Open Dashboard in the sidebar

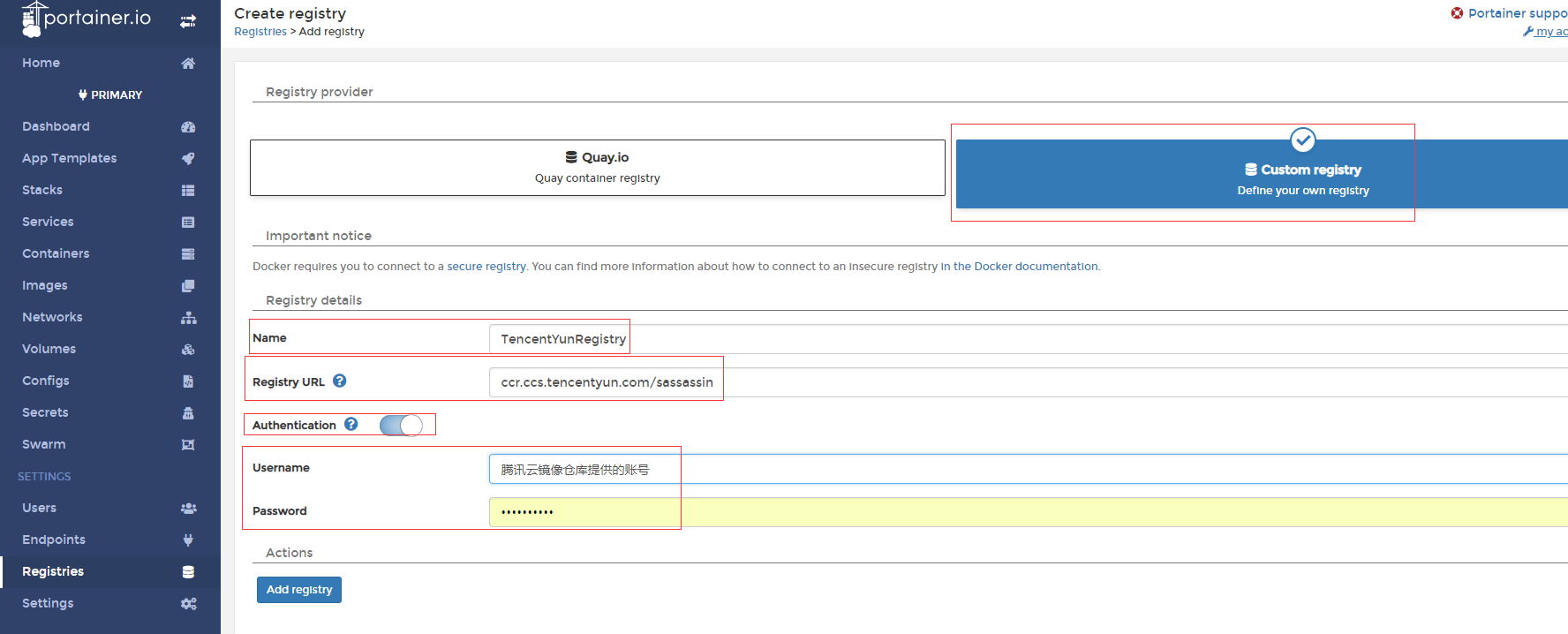56,127
